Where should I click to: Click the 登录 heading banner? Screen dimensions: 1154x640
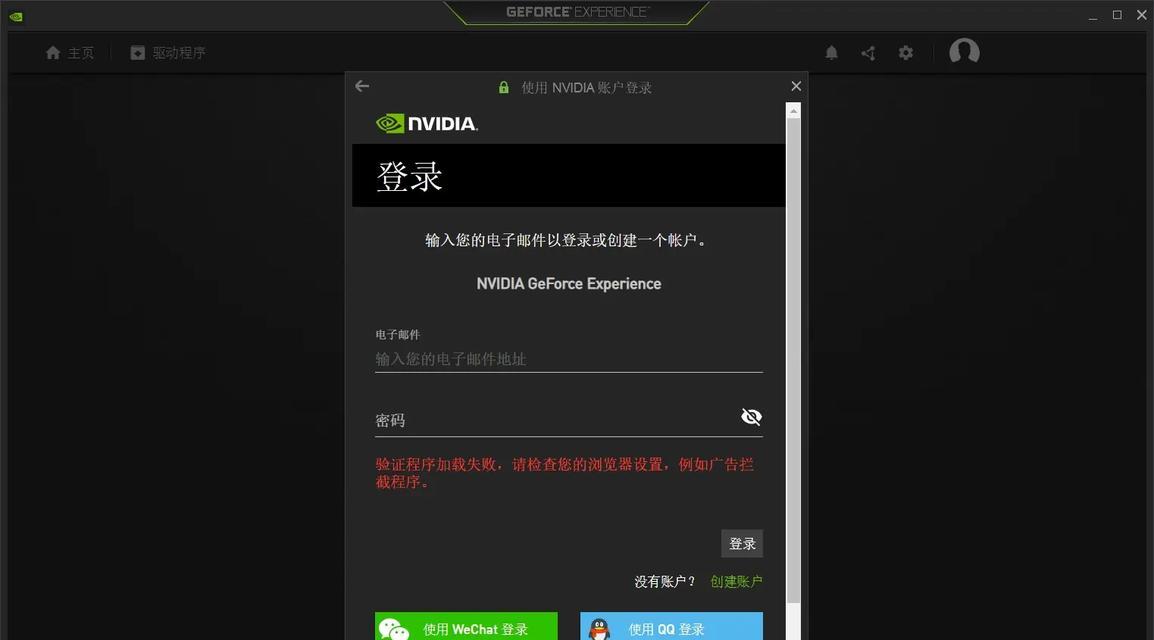[x=568, y=176]
